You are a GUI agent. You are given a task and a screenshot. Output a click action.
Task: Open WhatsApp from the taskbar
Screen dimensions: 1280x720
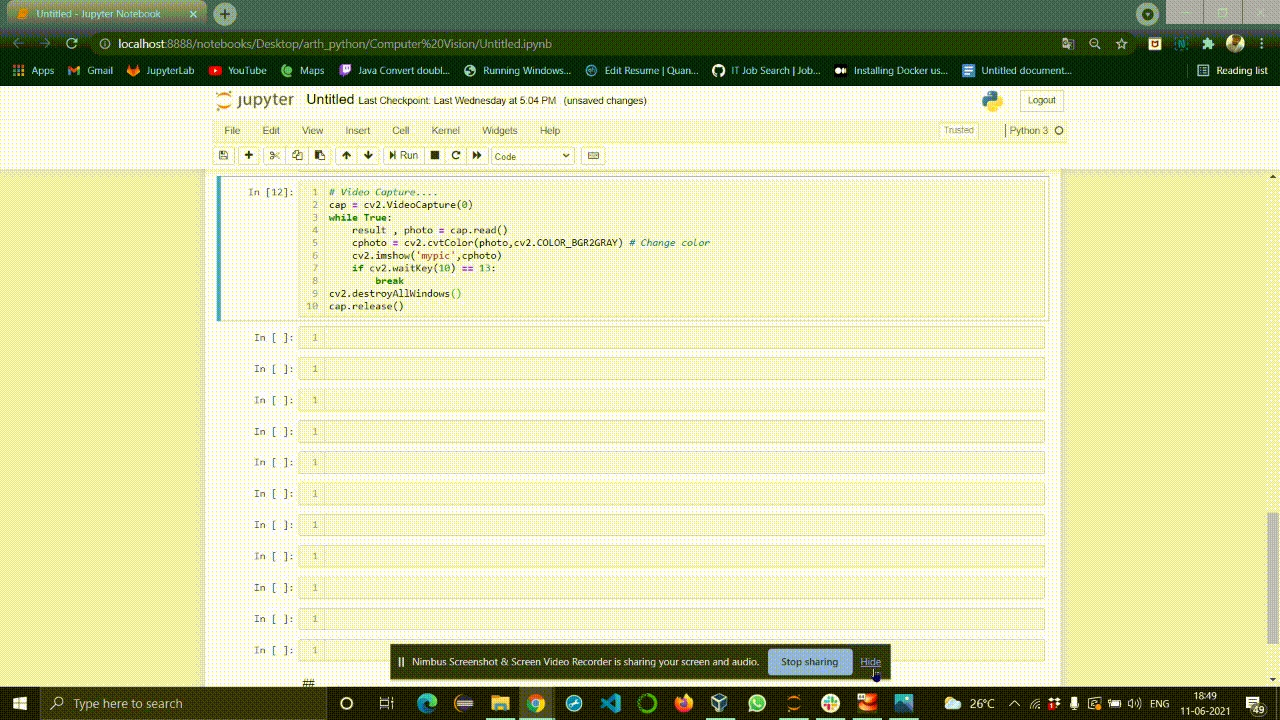(x=757, y=703)
